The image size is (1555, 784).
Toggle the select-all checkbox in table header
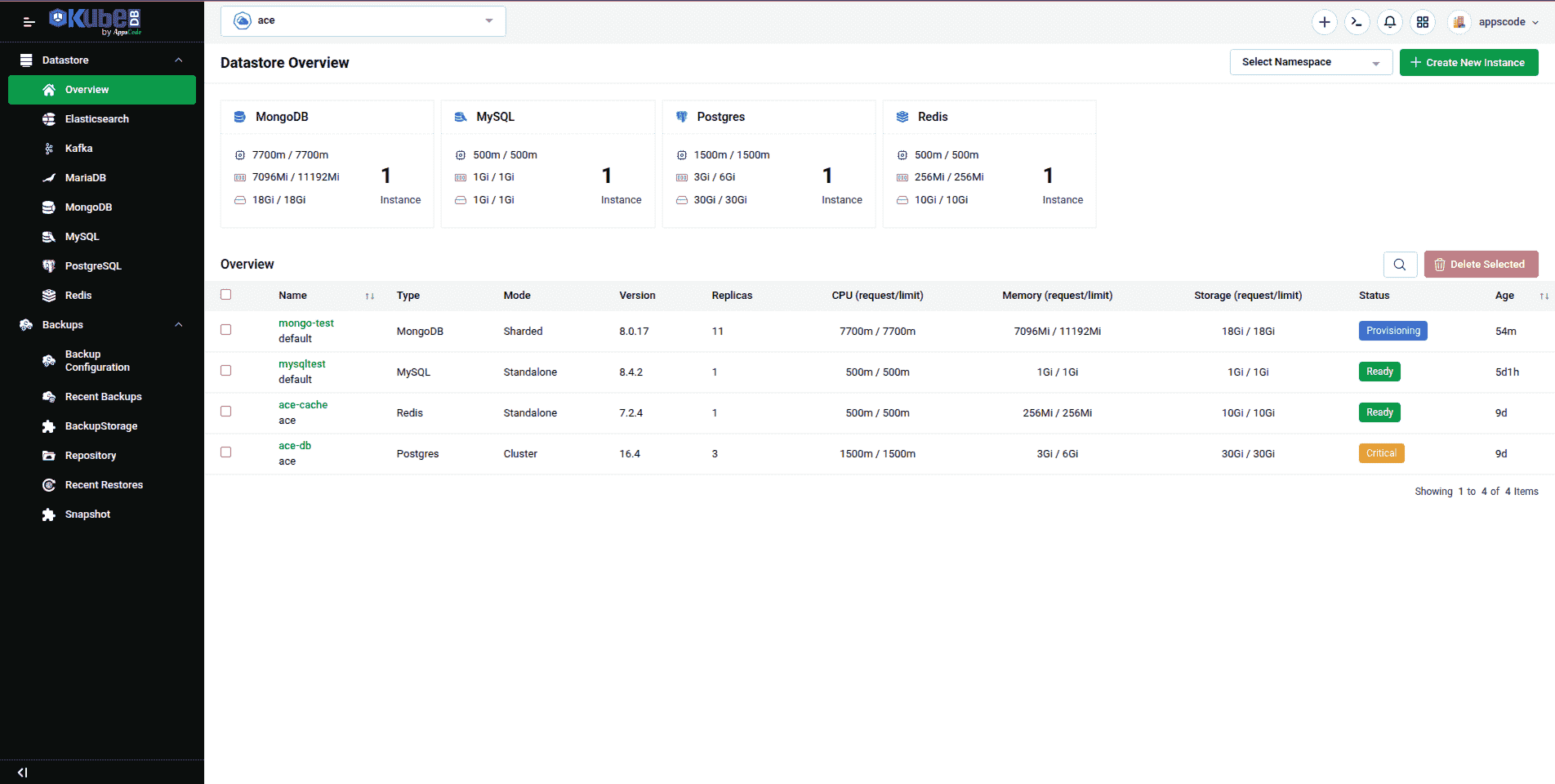(x=226, y=295)
